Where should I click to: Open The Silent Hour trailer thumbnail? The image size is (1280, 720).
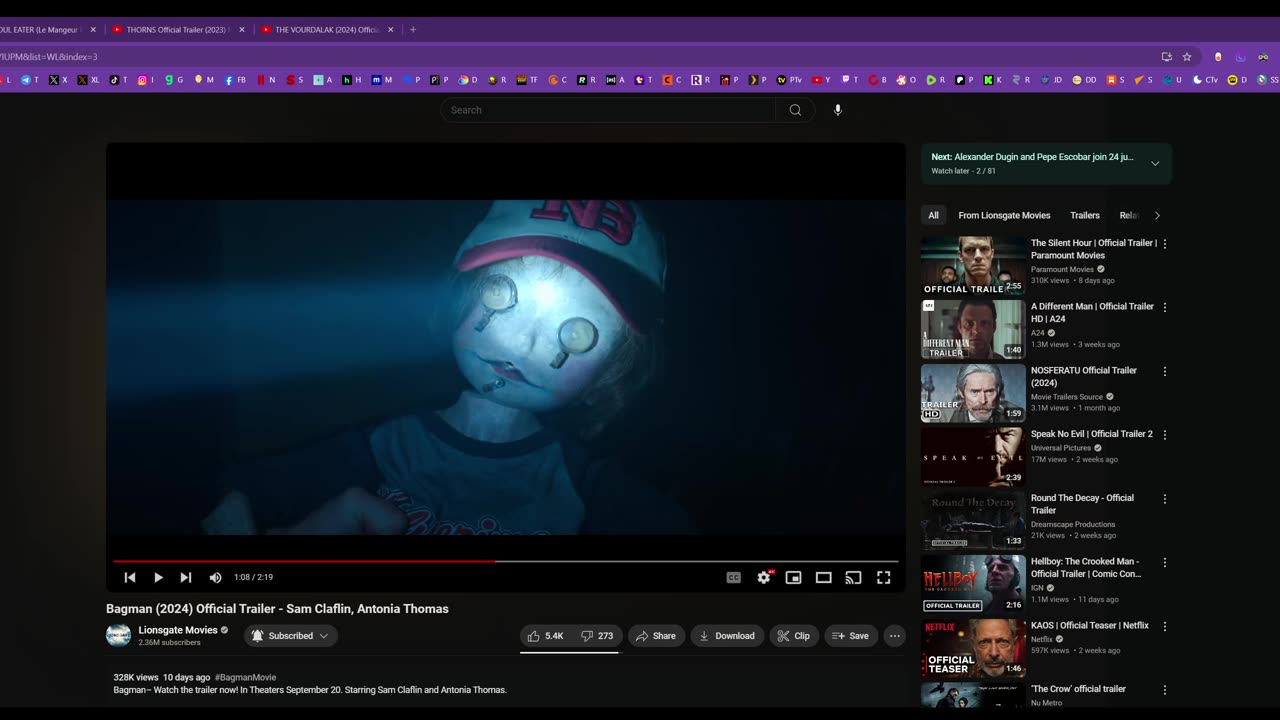coord(973,265)
